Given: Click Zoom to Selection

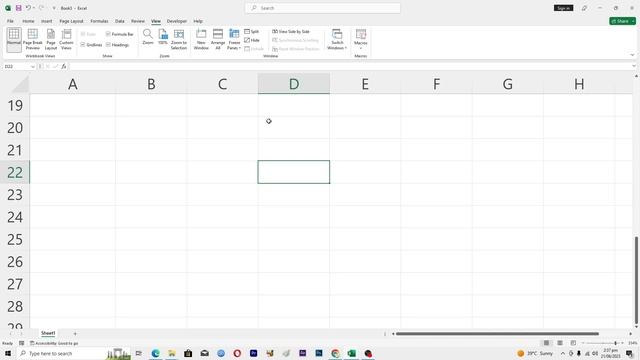Looking at the screenshot, I should click(179, 40).
